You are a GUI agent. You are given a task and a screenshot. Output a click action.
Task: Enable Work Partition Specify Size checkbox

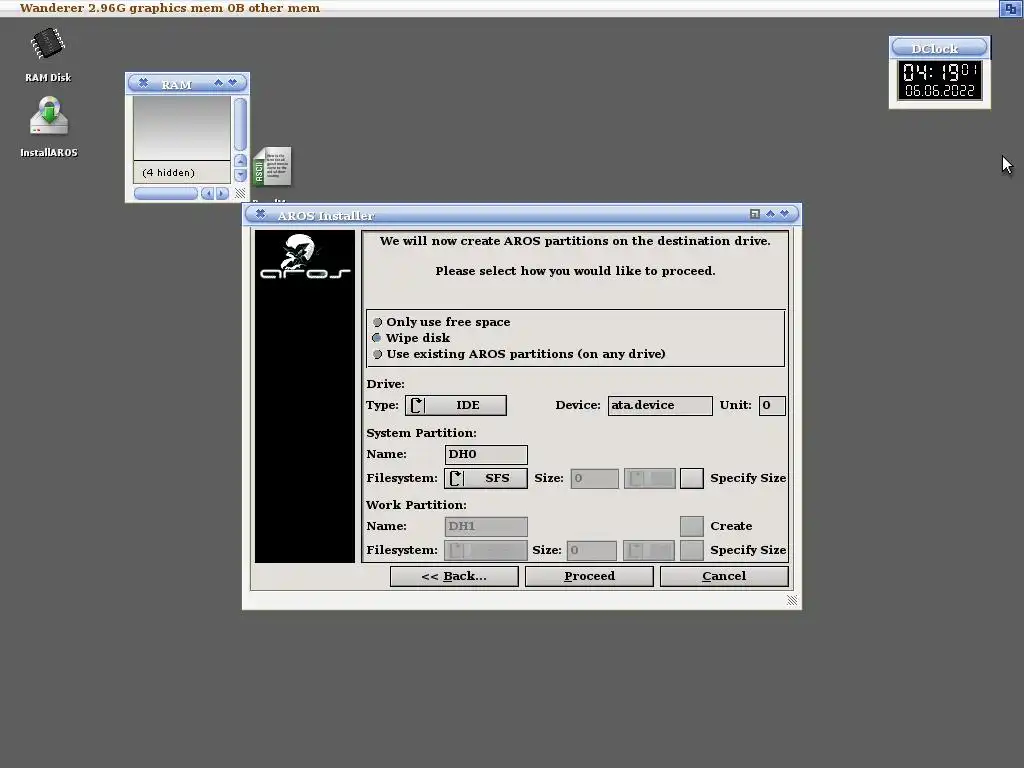pos(692,551)
